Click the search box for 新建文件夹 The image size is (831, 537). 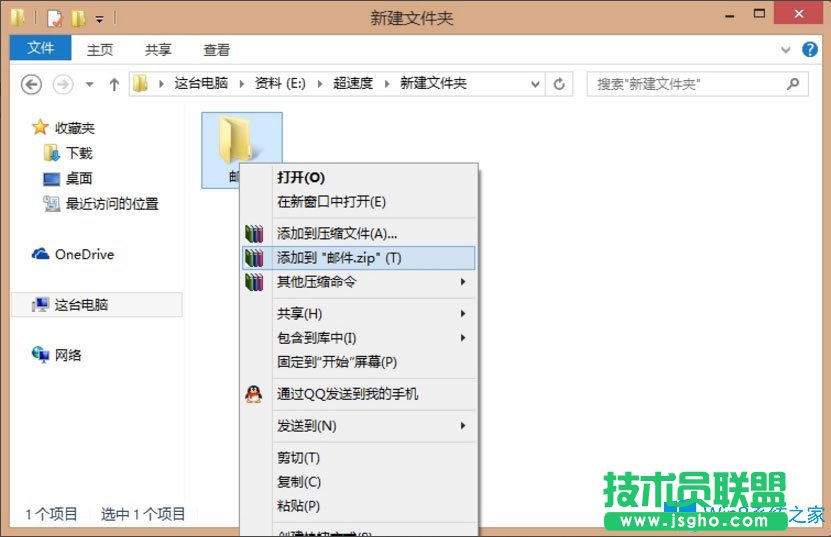tap(697, 84)
